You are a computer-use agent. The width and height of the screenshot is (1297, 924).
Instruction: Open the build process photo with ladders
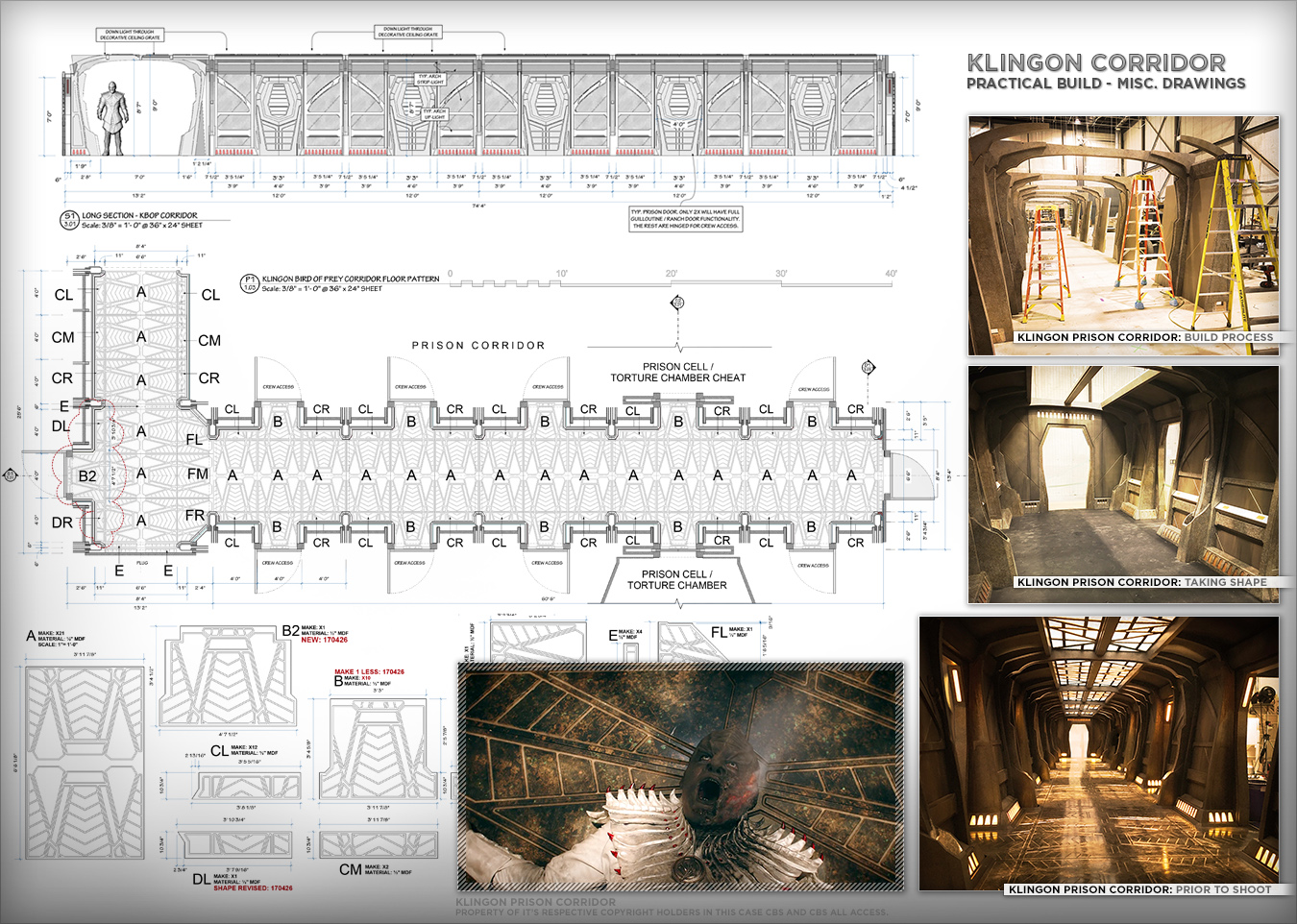(1123, 235)
